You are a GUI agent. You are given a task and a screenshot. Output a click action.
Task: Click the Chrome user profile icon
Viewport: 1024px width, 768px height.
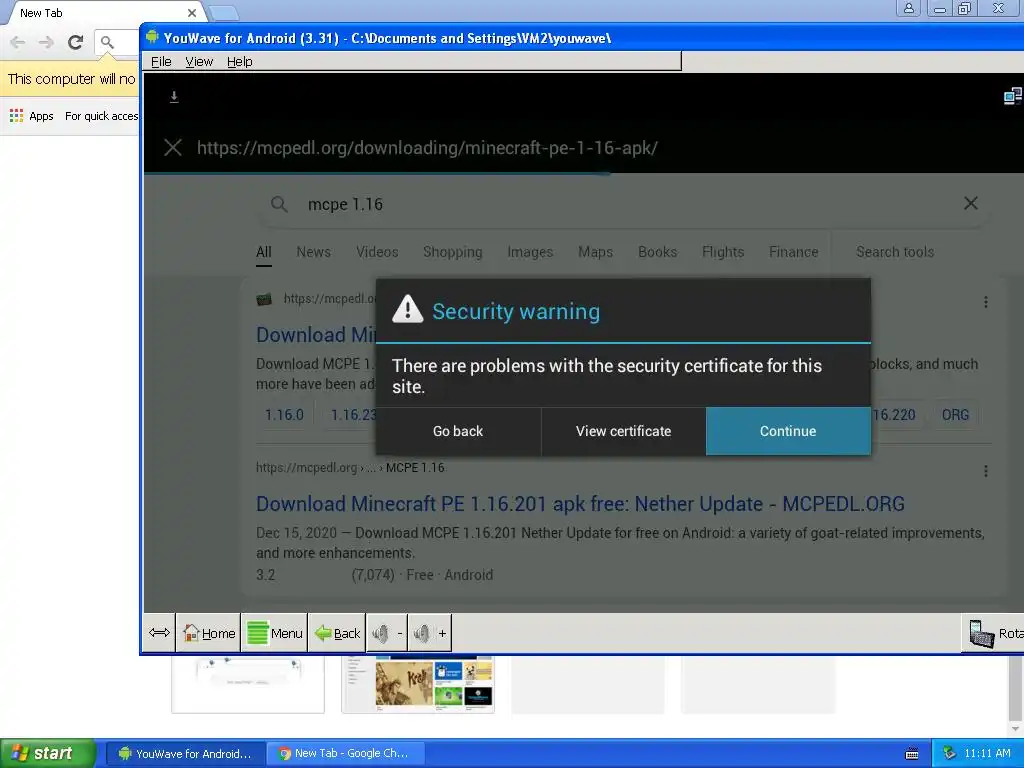click(908, 8)
